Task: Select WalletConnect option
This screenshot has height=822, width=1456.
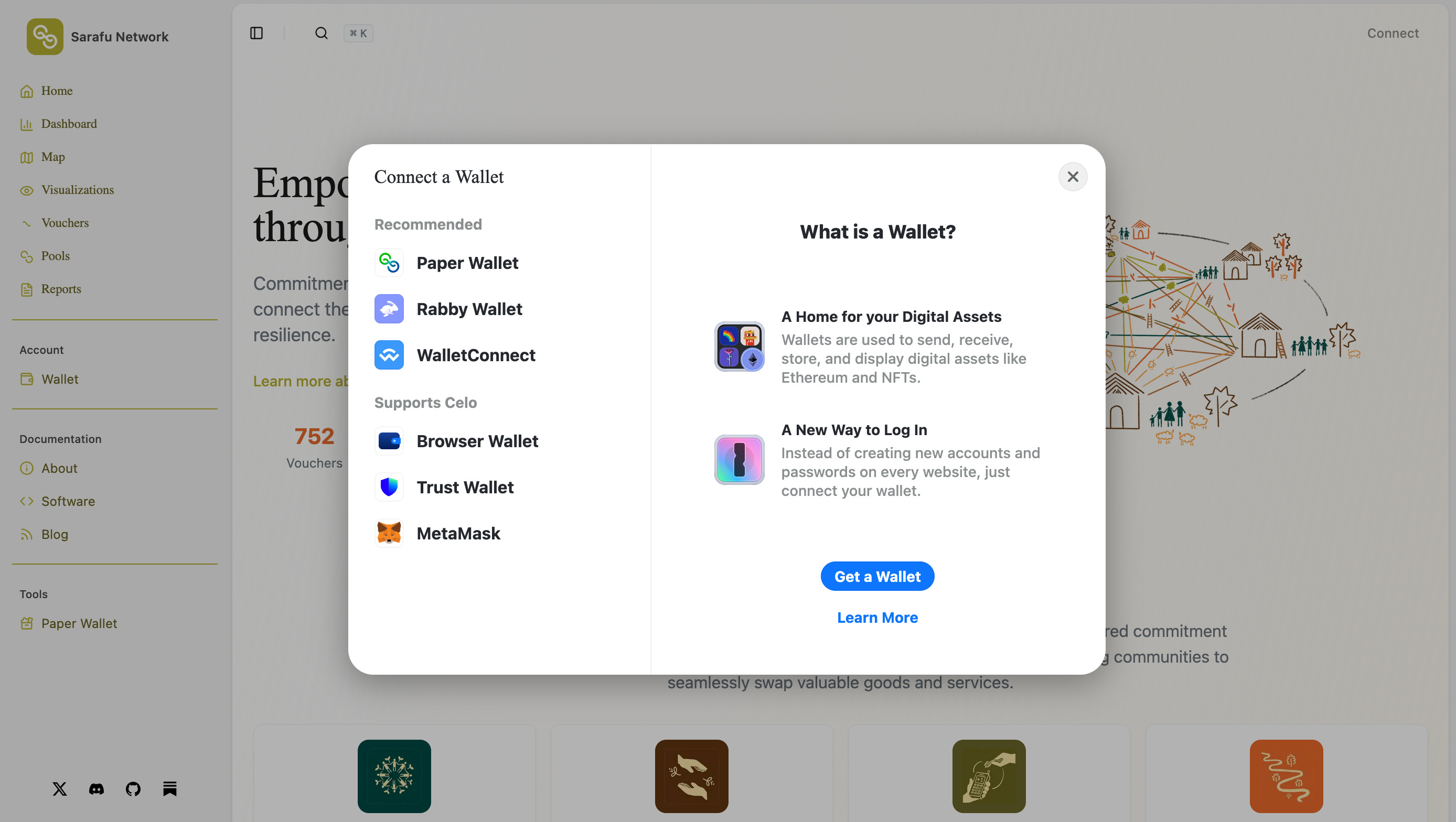Action: coord(475,355)
